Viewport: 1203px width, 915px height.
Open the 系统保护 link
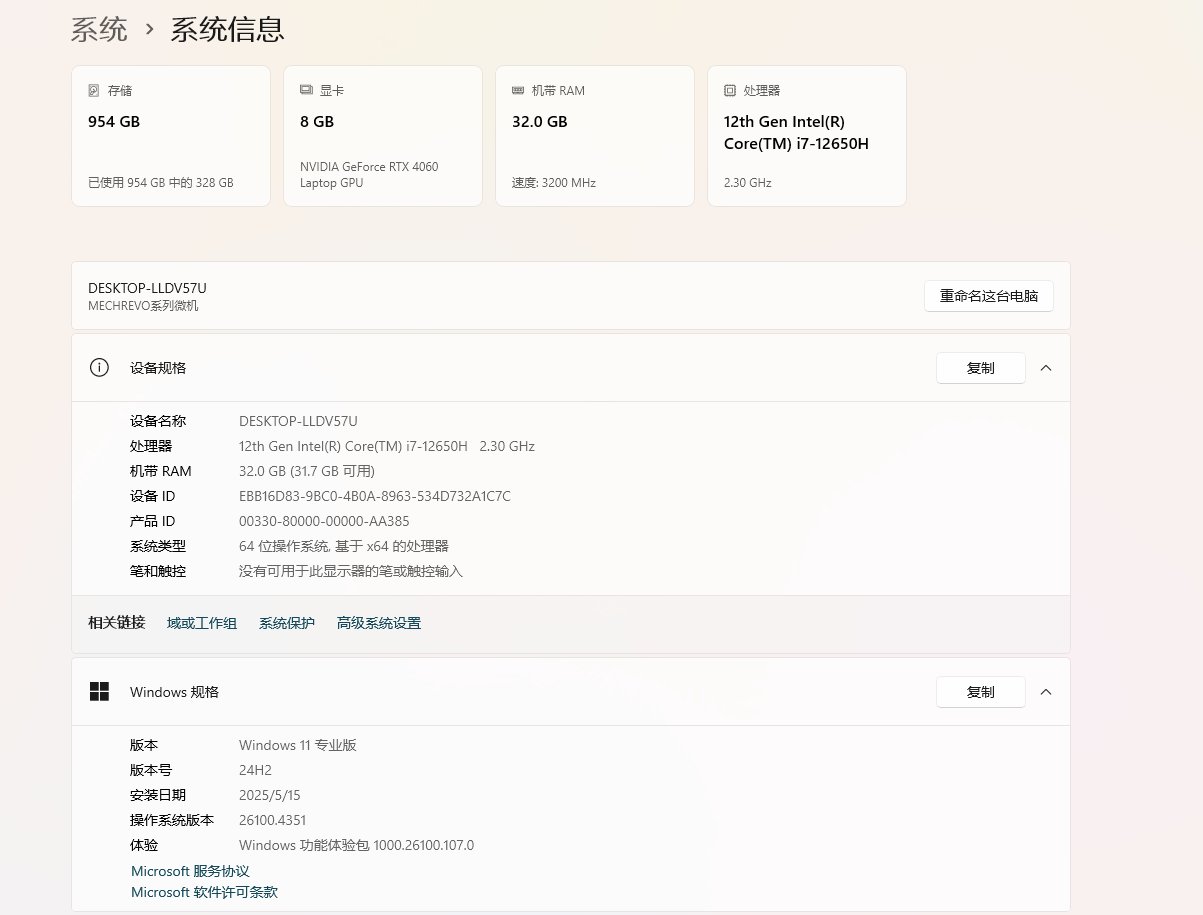click(287, 624)
